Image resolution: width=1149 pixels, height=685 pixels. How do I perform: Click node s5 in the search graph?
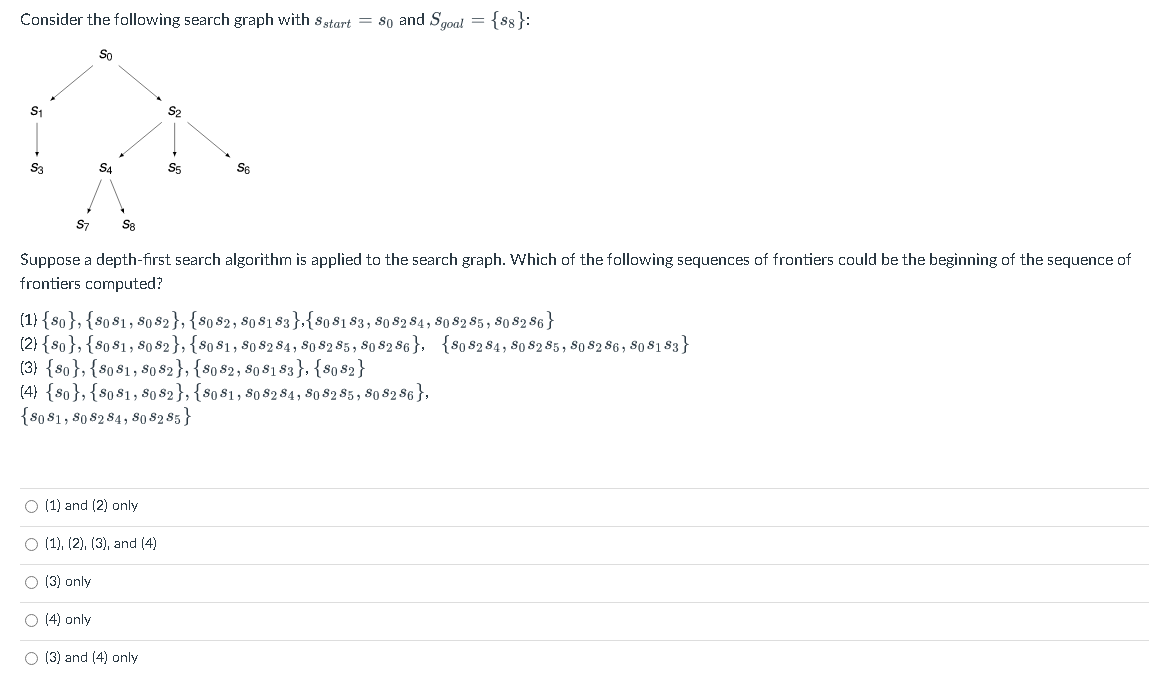175,169
